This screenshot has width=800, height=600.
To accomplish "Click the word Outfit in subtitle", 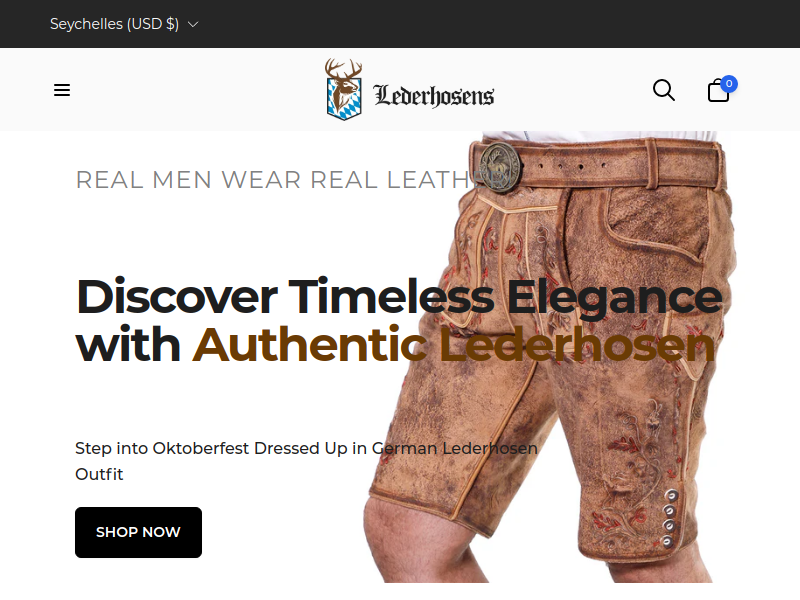I will click(x=99, y=474).
